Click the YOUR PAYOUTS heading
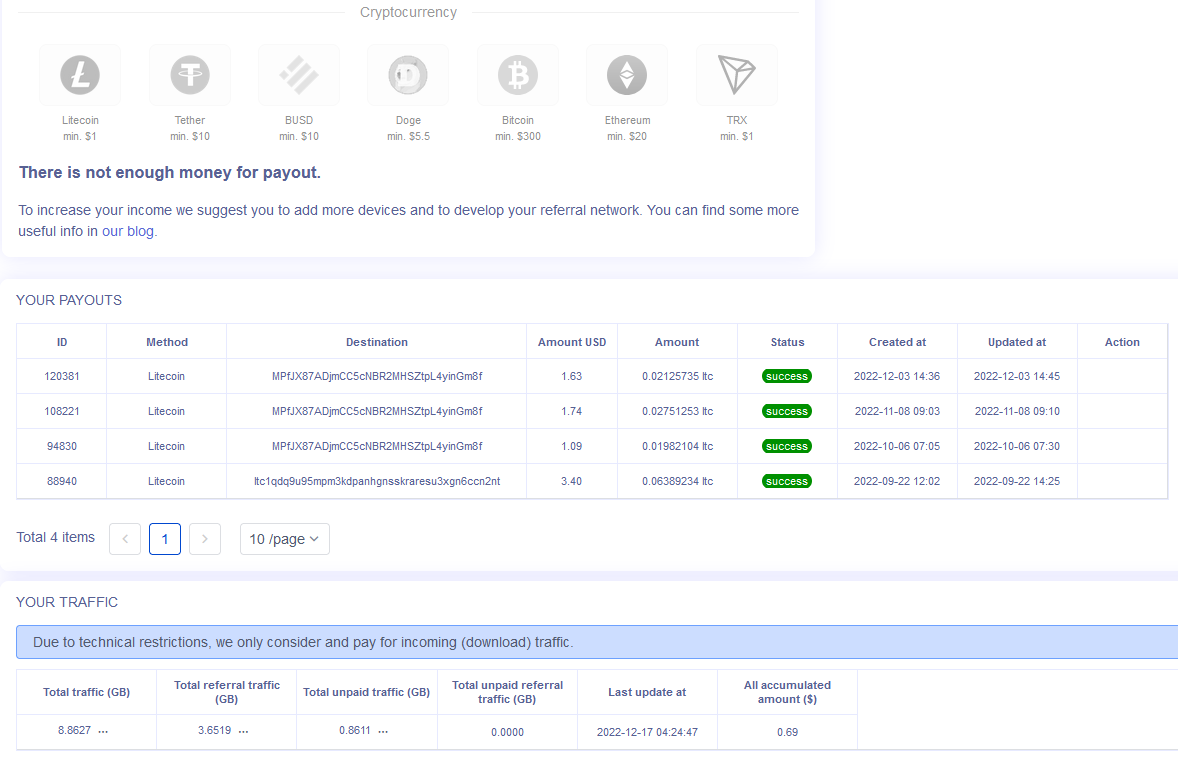 68,300
